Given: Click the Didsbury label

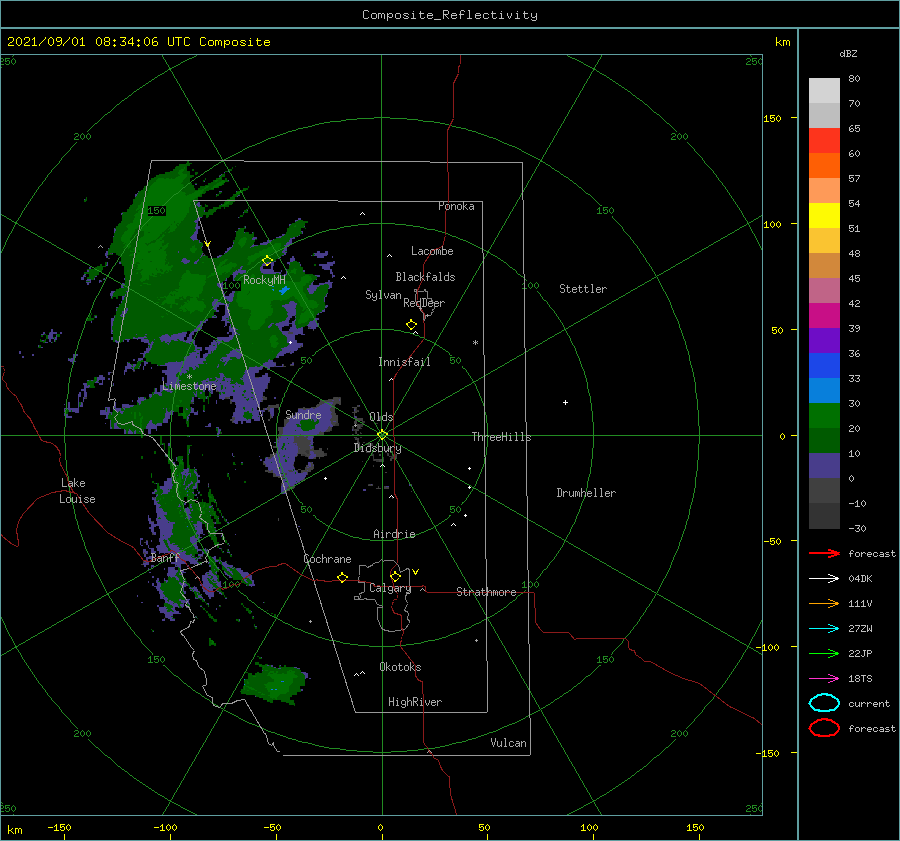Looking at the screenshot, I should 378,448.
